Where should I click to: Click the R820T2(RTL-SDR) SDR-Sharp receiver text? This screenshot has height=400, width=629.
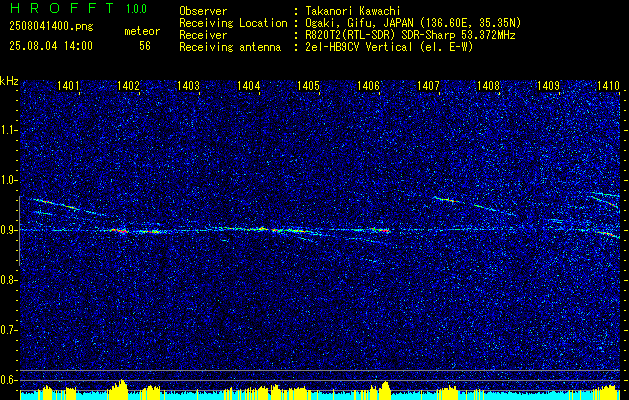click(x=410, y=35)
